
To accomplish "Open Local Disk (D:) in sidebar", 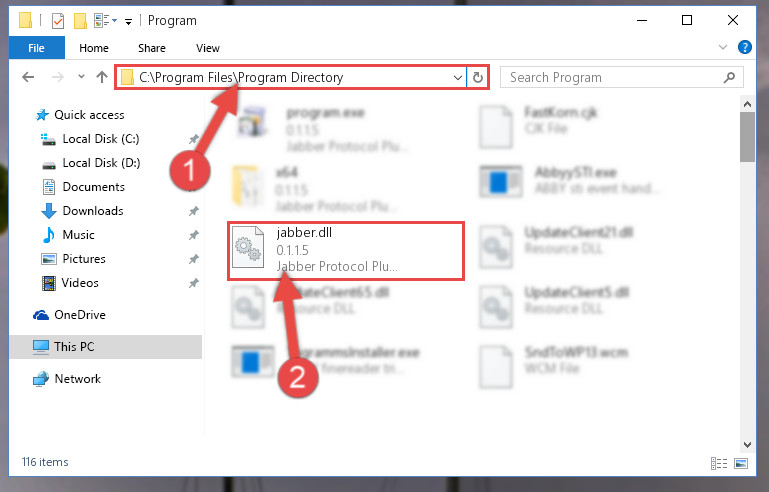I will 101,163.
